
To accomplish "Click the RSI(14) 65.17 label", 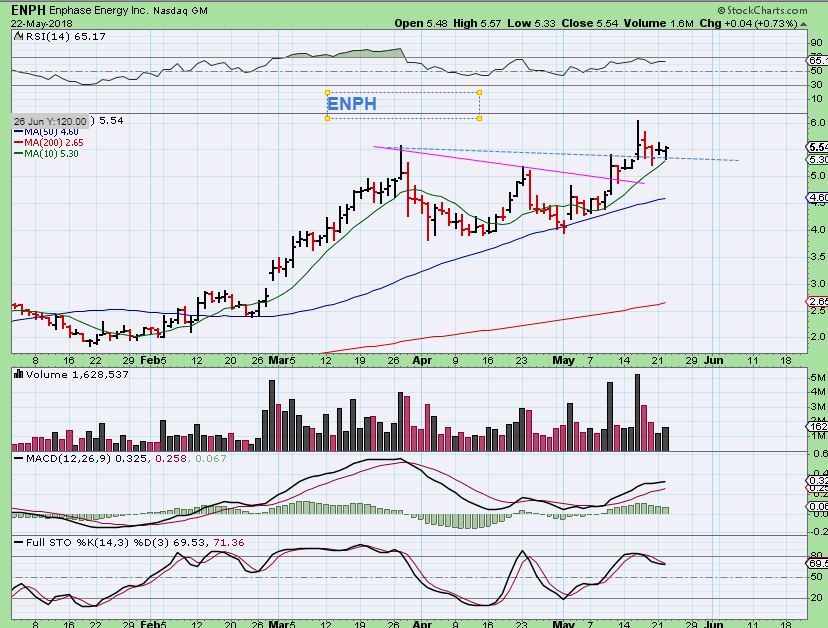I will [x=65, y=36].
